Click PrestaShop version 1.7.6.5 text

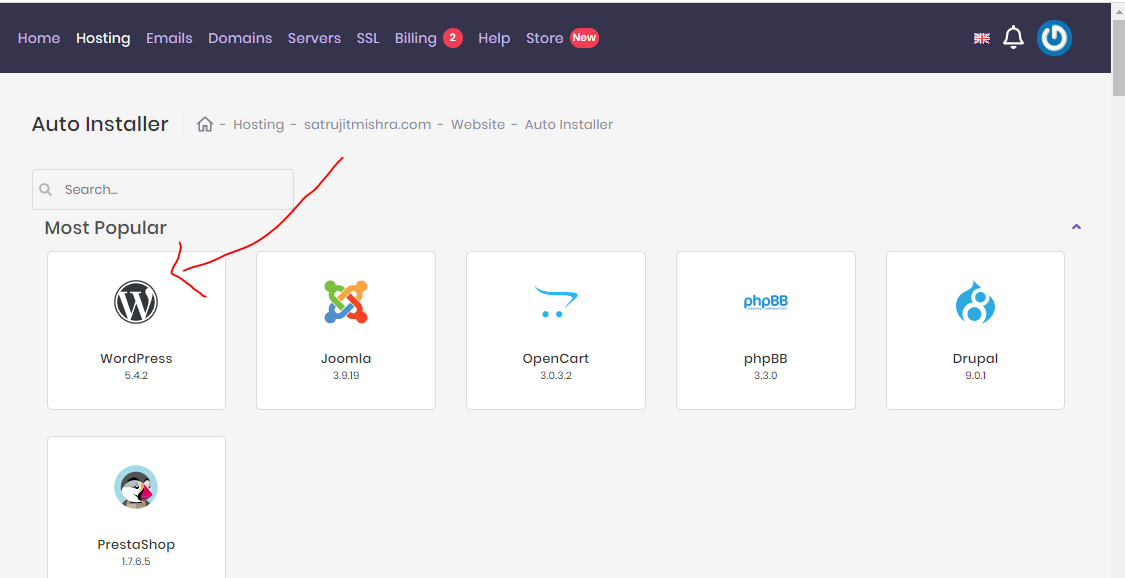coord(136,562)
